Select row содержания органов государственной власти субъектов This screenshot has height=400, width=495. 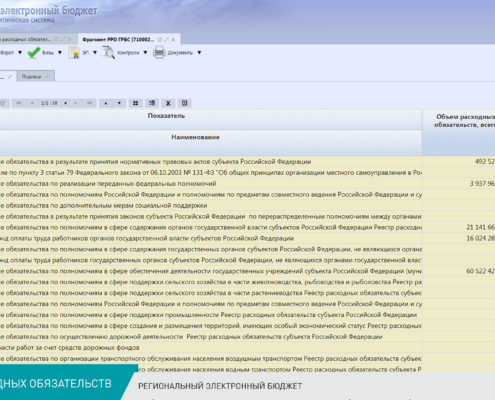click(x=211, y=227)
